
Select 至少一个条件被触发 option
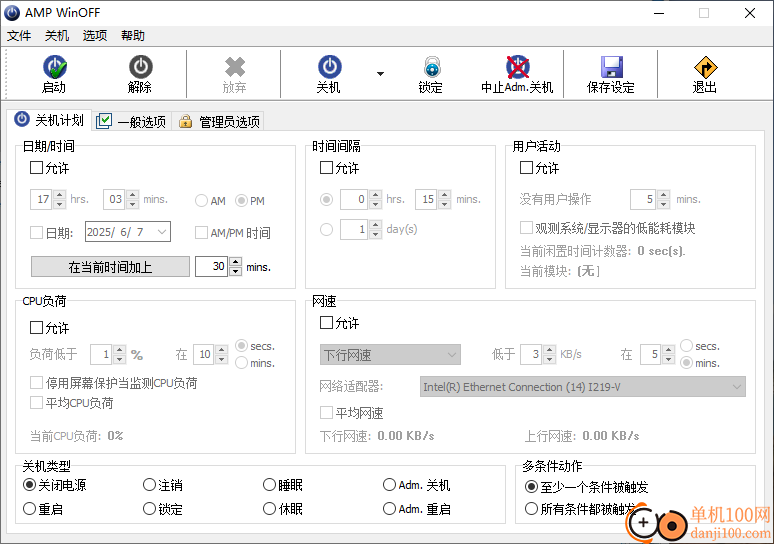[531, 487]
